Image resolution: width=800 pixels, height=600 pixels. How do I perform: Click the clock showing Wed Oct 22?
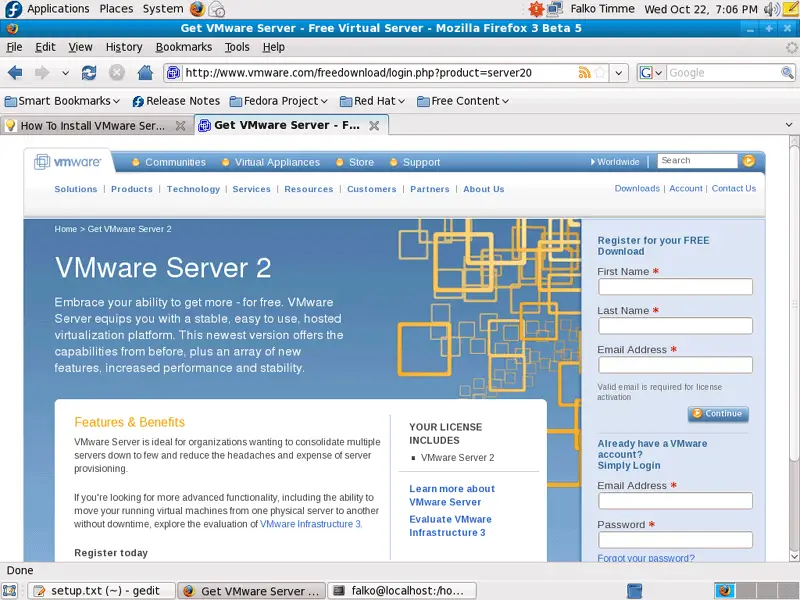701,9
